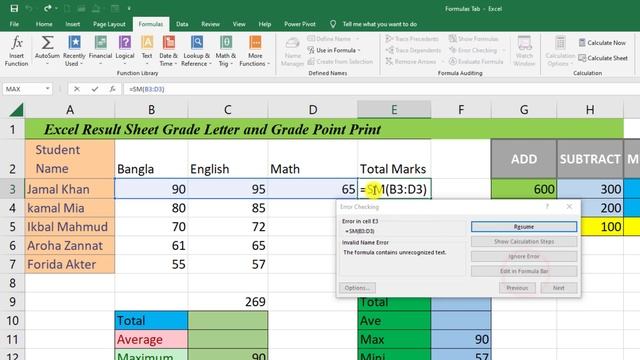Click Edit in Formula Bar button
640x360 pixels.
[524, 271]
